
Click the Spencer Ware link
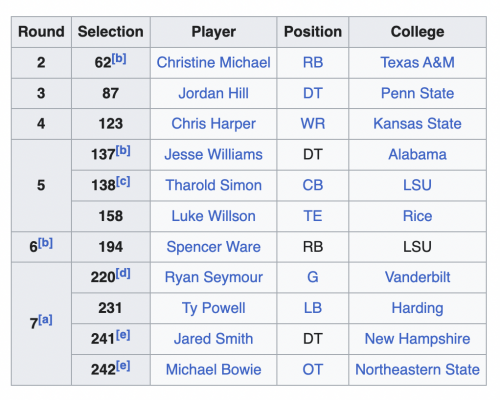tap(213, 247)
